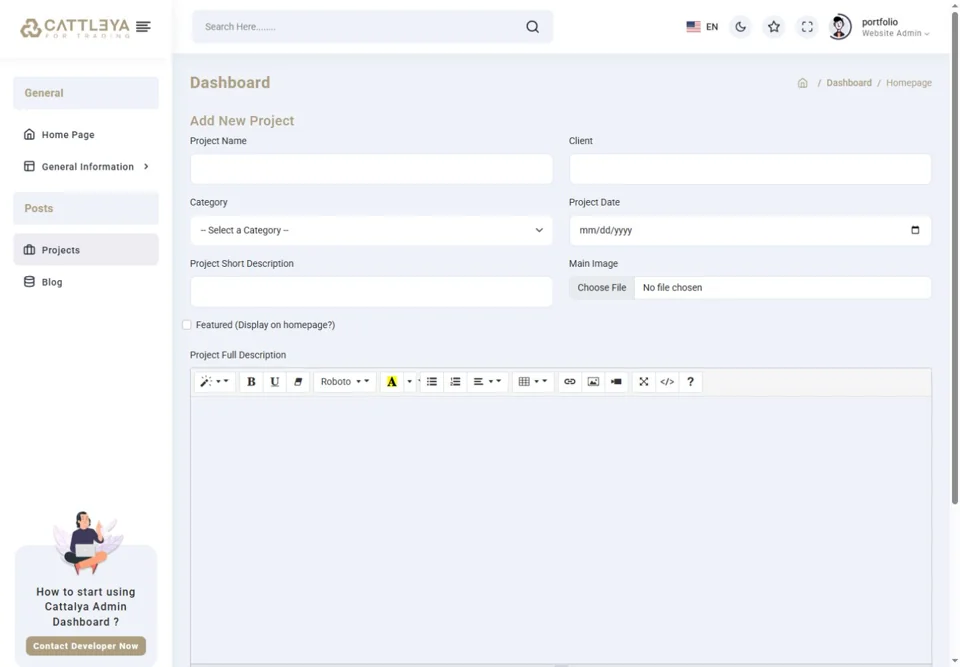Image resolution: width=960 pixels, height=667 pixels.
Task: Insert an ordered numbered list
Action: (455, 382)
